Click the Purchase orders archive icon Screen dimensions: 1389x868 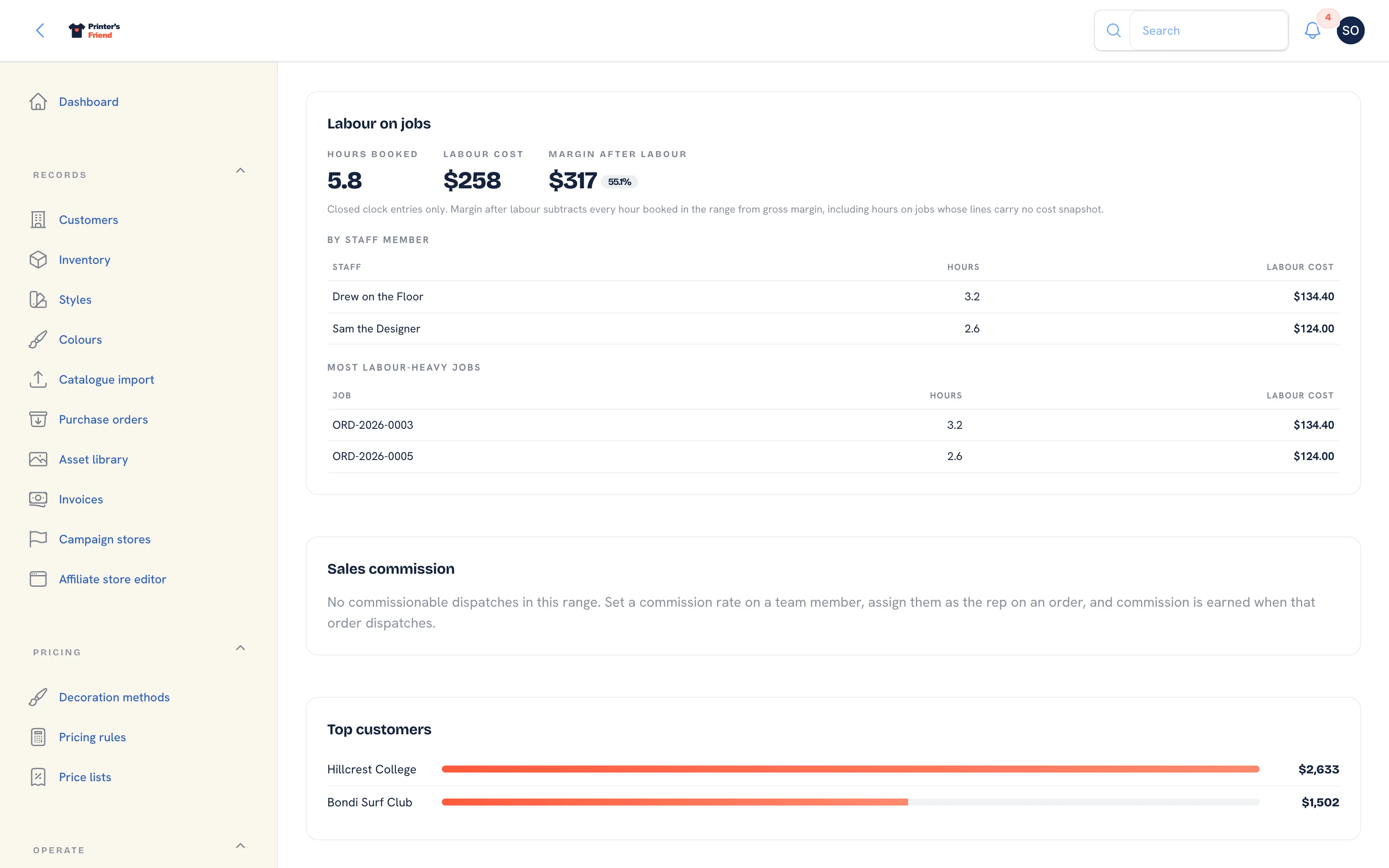[38, 419]
